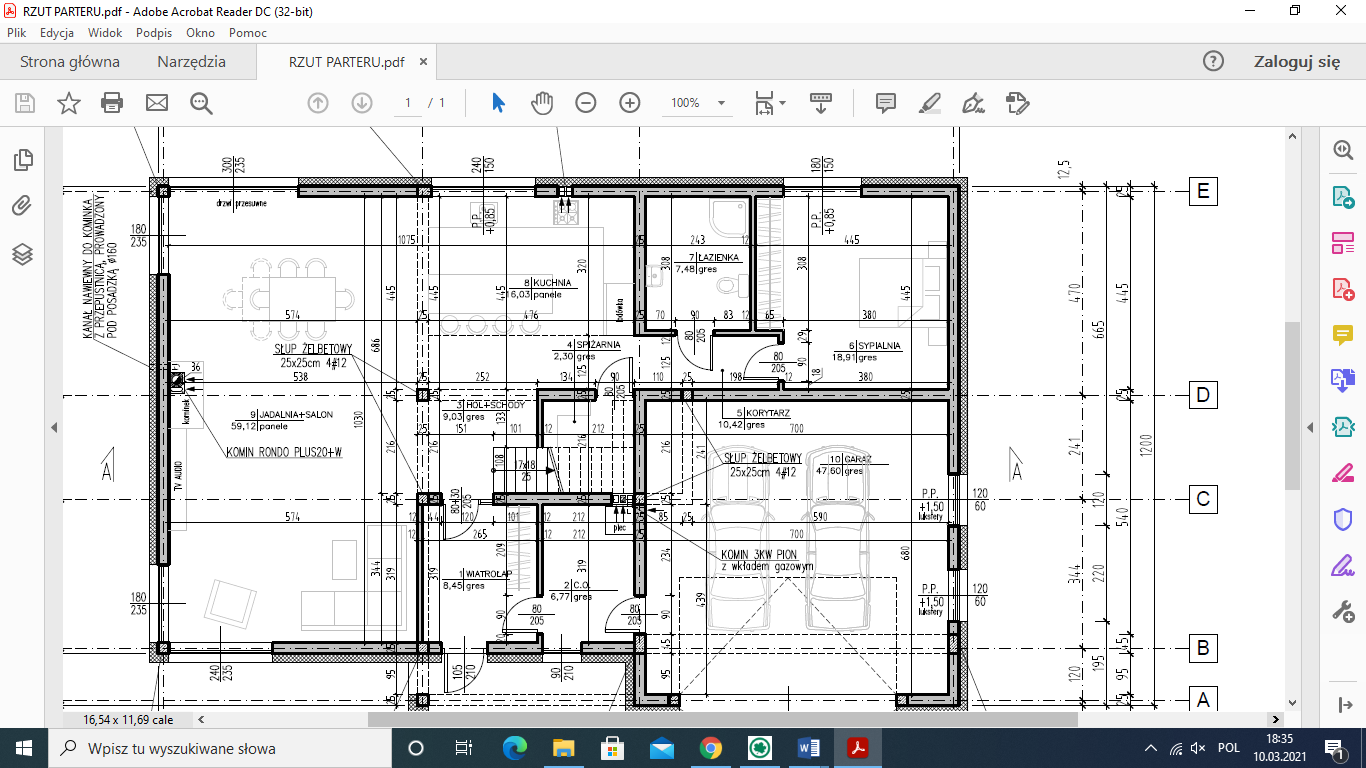Switch to Strona główna tab

pos(70,62)
